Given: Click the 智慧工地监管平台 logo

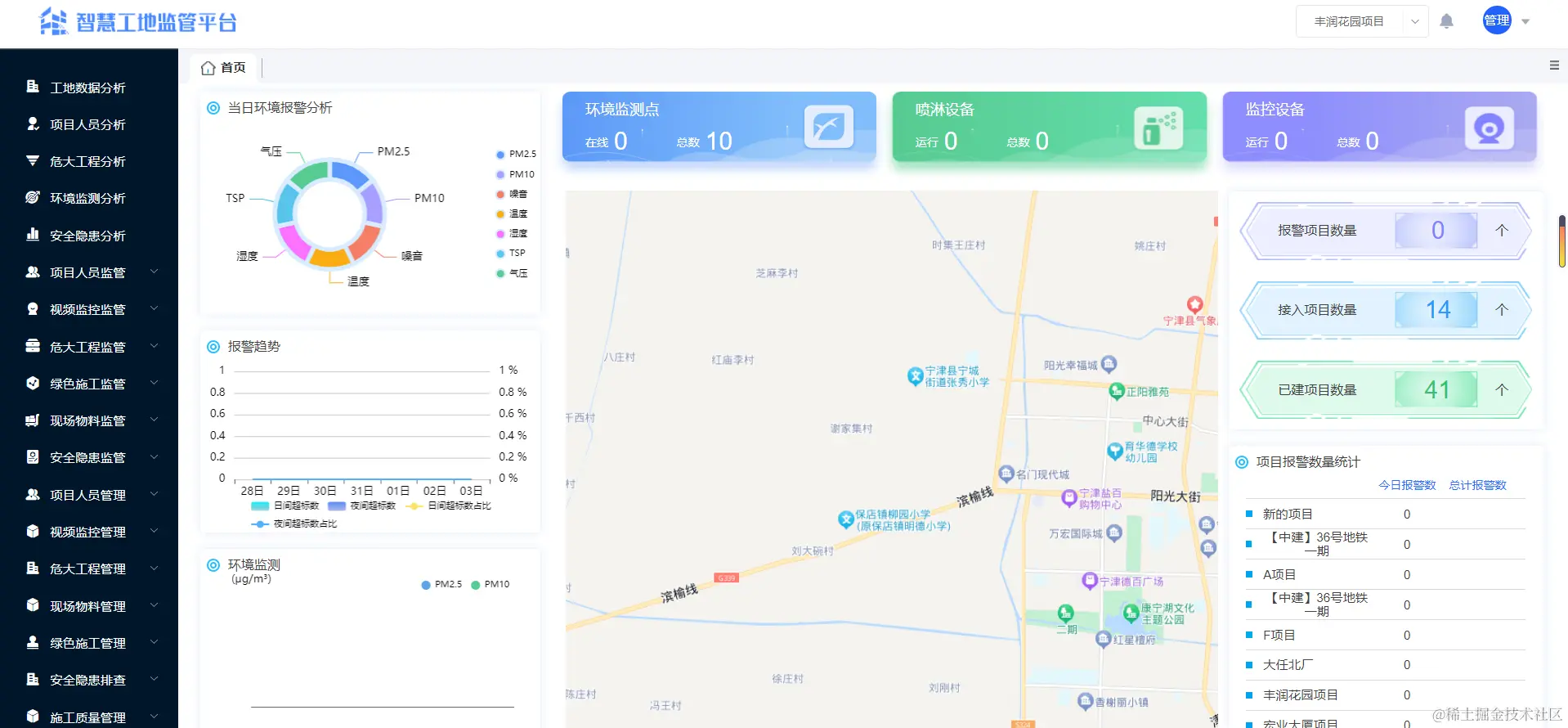Looking at the screenshot, I should pyautogui.click(x=138, y=22).
